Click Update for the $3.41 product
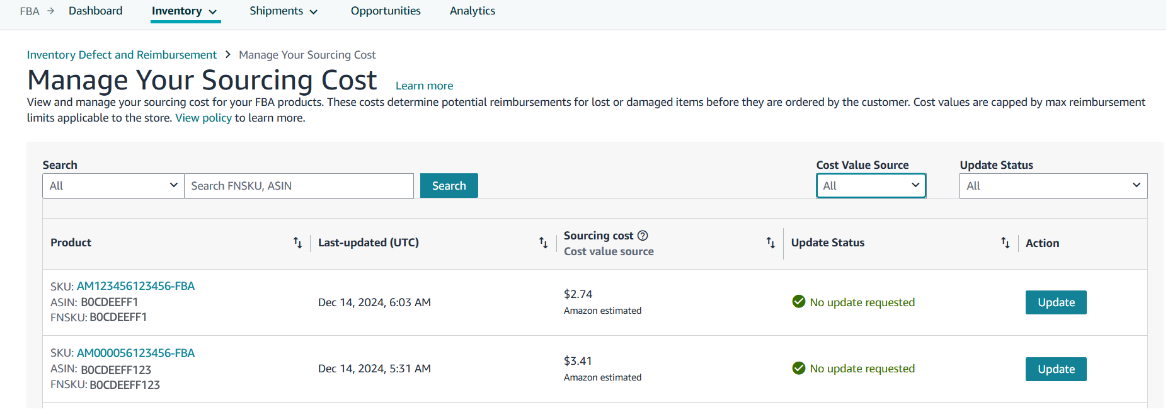Screen dimensions: 1167x409 [1055, 369]
